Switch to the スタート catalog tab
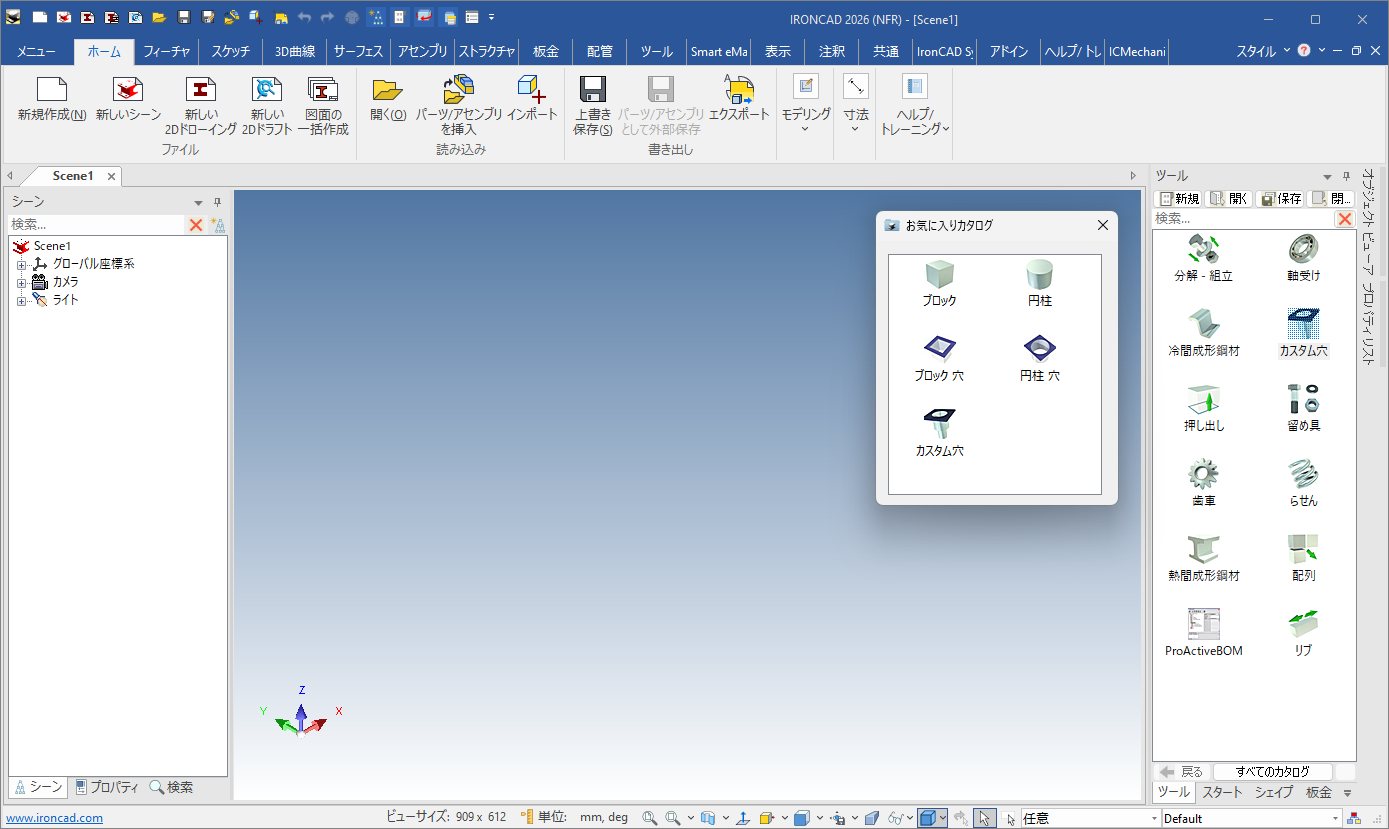Image resolution: width=1389 pixels, height=829 pixels. click(x=1222, y=792)
